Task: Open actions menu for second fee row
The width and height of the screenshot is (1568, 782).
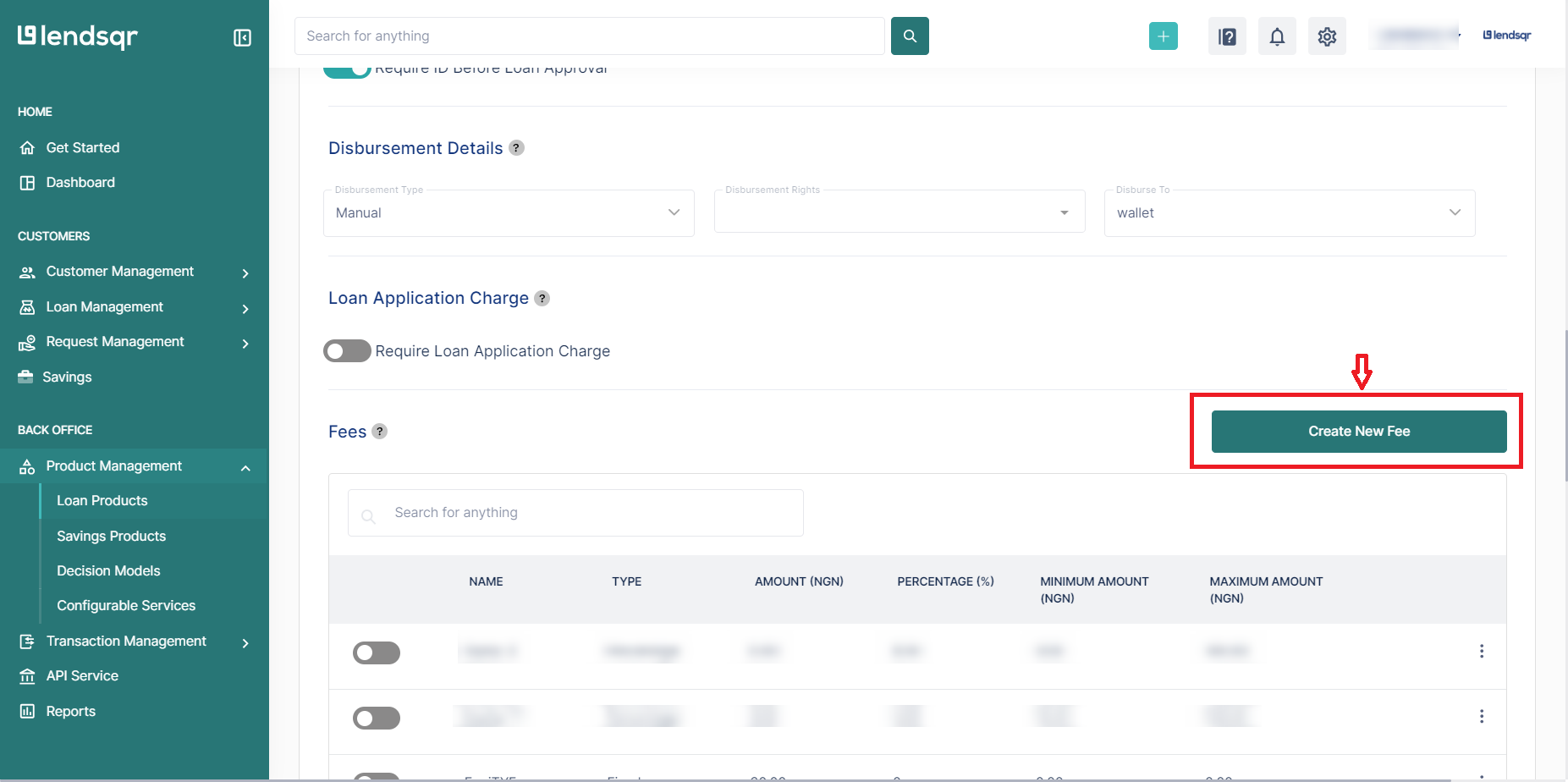Action: pyautogui.click(x=1481, y=716)
